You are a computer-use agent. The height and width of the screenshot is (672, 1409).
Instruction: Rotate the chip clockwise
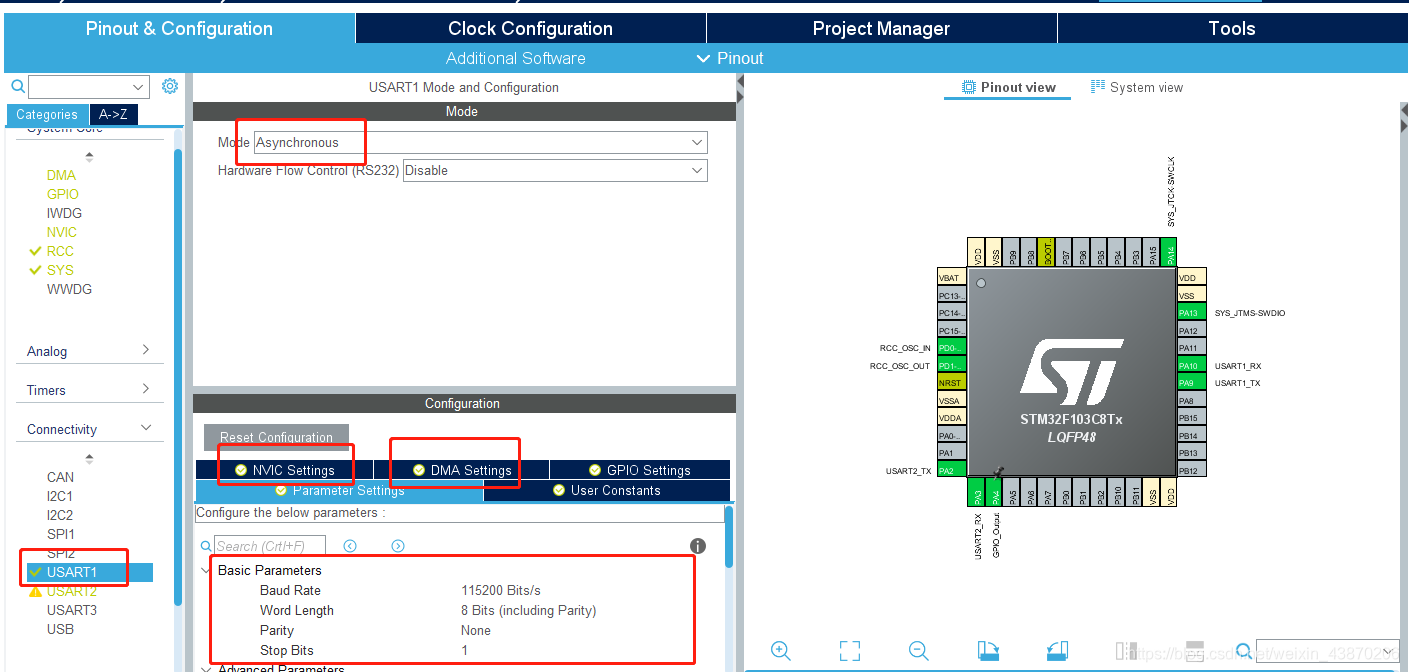(988, 651)
